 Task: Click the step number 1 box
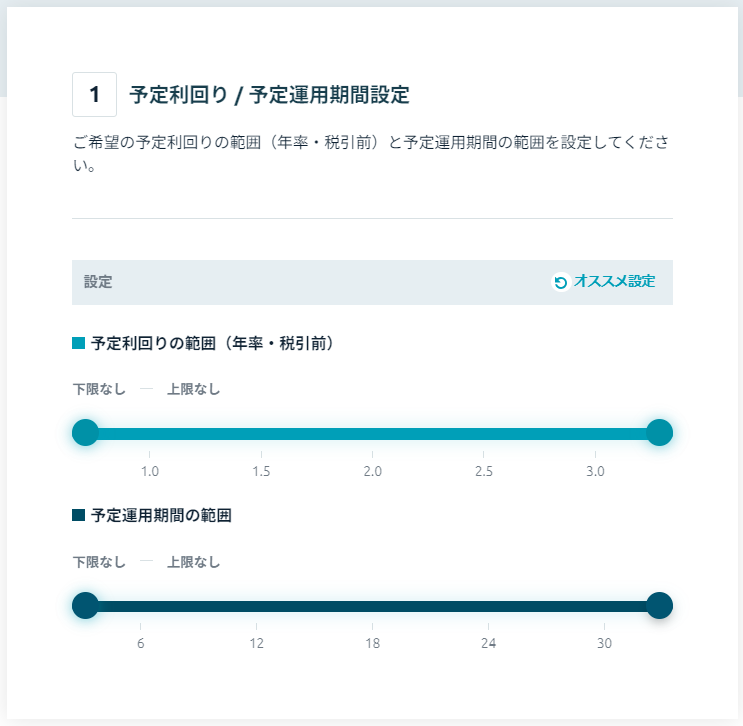click(94, 94)
